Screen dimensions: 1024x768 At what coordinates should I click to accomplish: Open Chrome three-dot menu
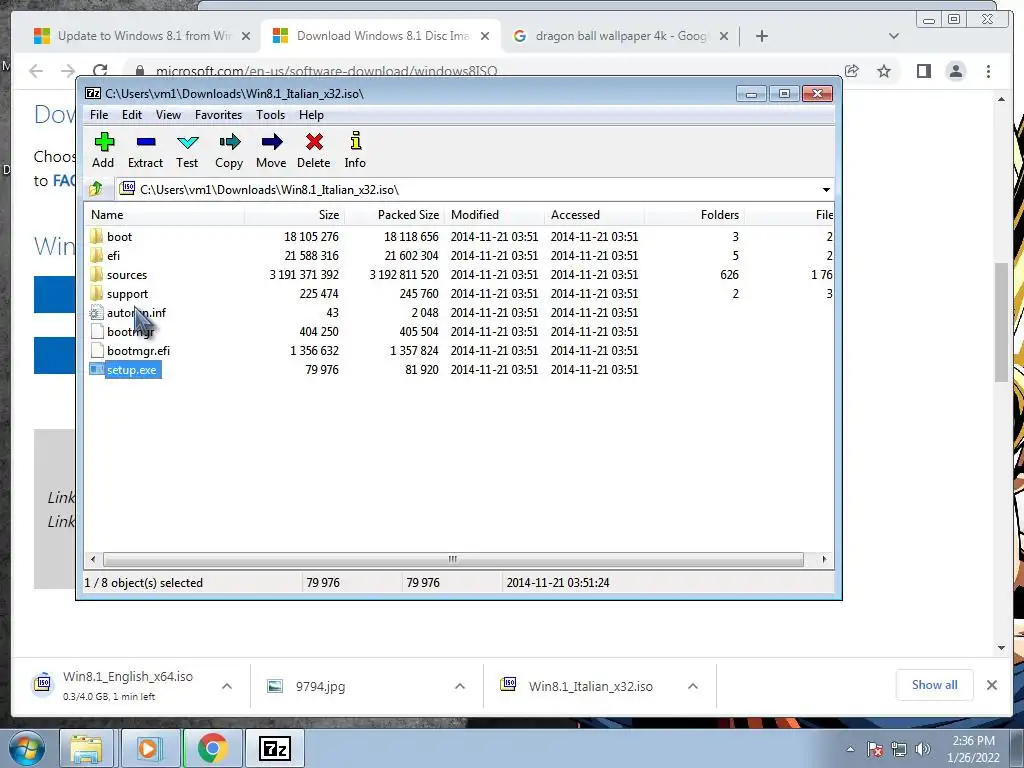[988, 71]
